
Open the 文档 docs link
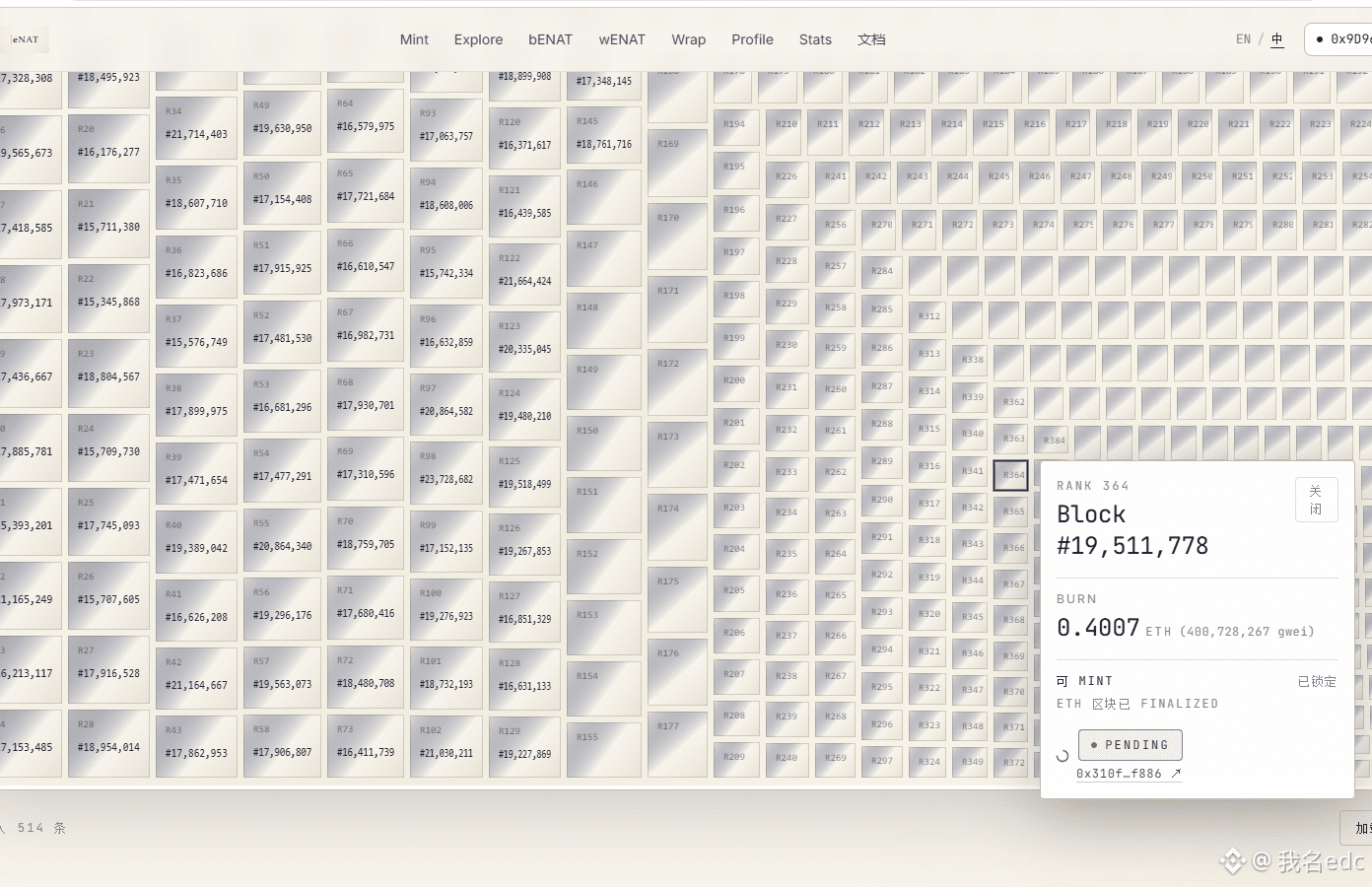(x=871, y=39)
